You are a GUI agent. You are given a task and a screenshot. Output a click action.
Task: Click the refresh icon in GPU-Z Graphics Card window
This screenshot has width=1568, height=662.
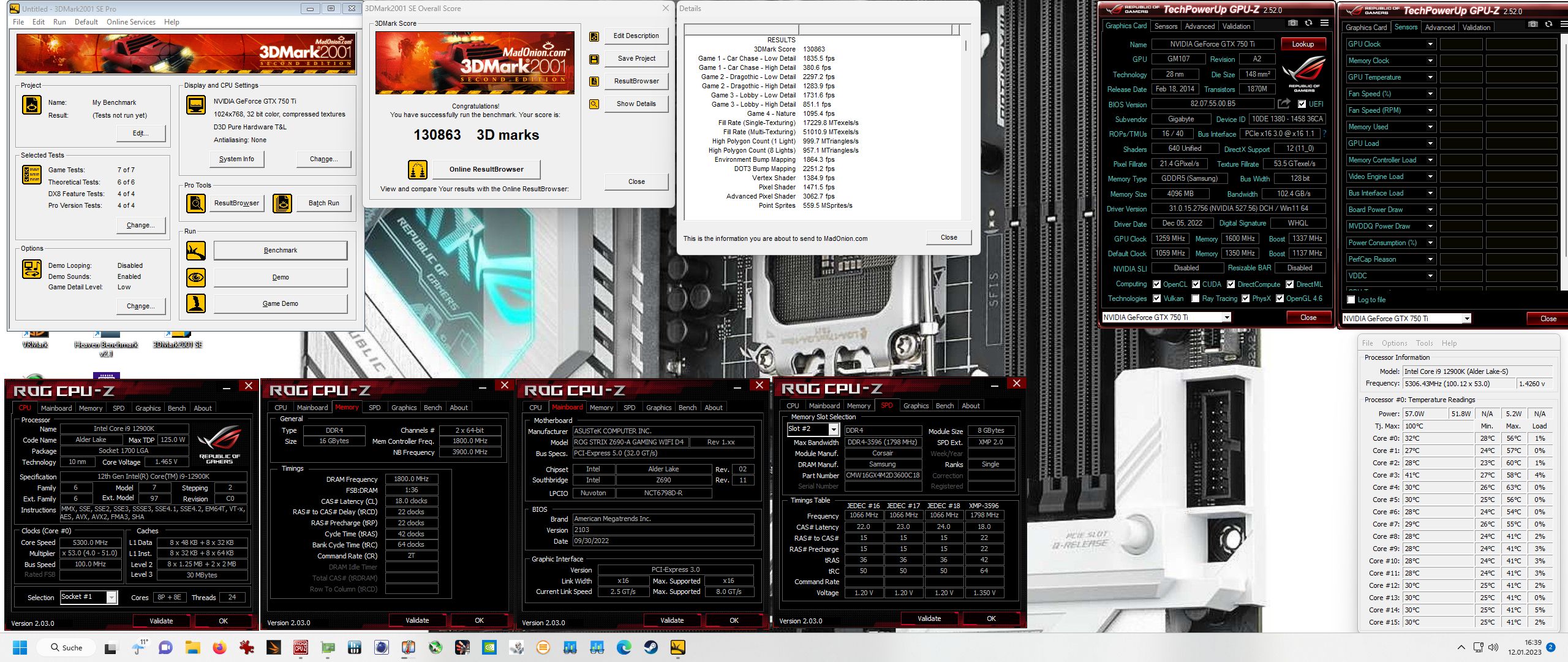[1308, 23]
